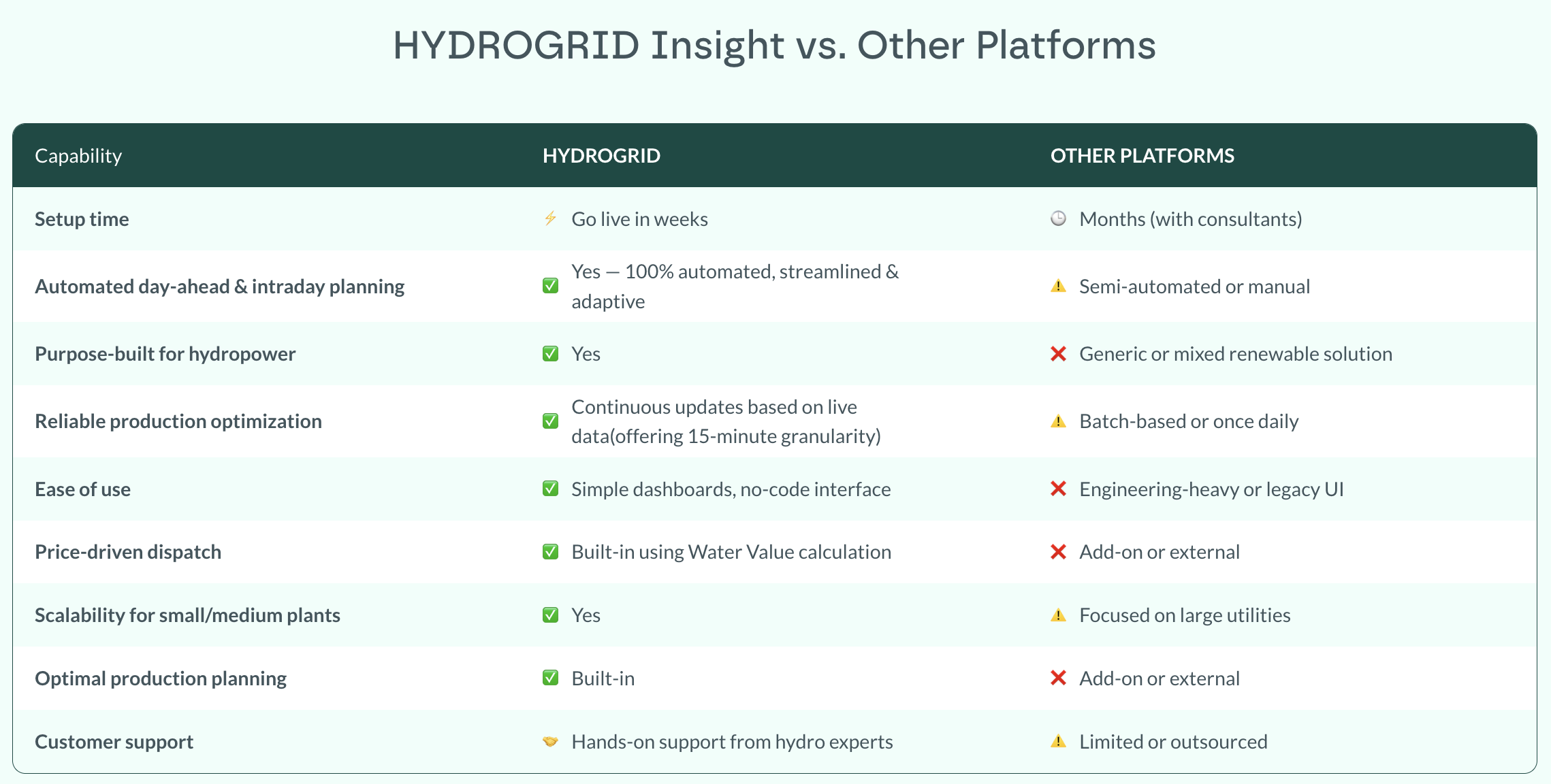Click the green checkmark next to Built-in using Water Value

coord(550,552)
